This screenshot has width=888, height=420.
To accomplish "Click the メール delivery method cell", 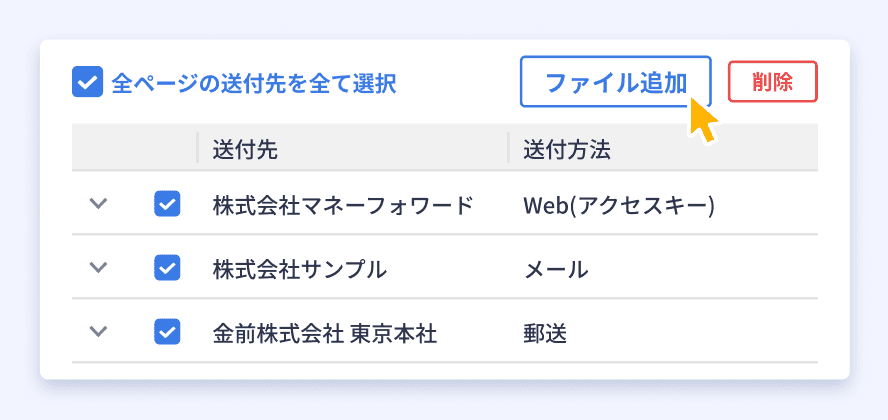I will [x=556, y=269].
